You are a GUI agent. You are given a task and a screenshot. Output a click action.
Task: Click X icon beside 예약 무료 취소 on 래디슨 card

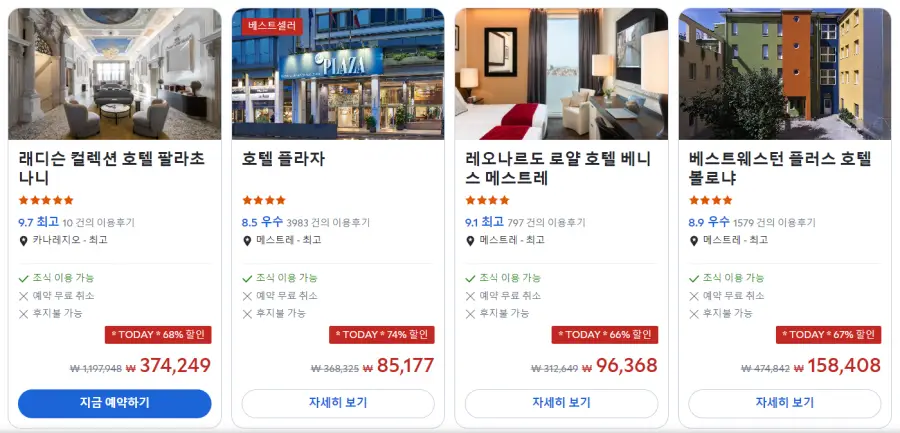tap(24, 296)
